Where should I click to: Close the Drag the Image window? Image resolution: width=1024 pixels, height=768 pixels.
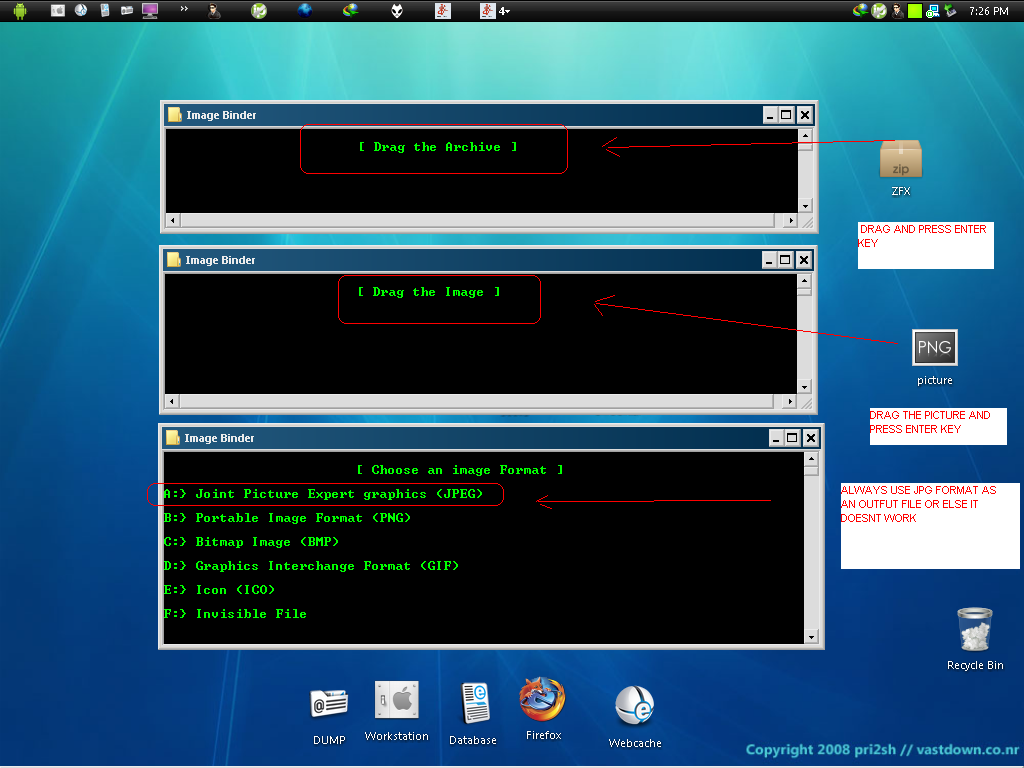pos(804,260)
